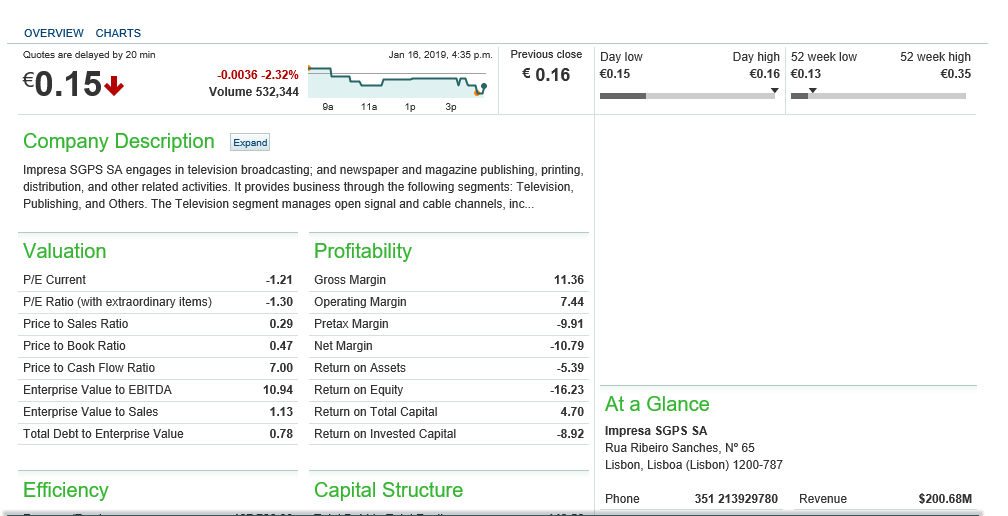Expand the Company Description text
This screenshot has width=1008, height=516.
[x=250, y=143]
